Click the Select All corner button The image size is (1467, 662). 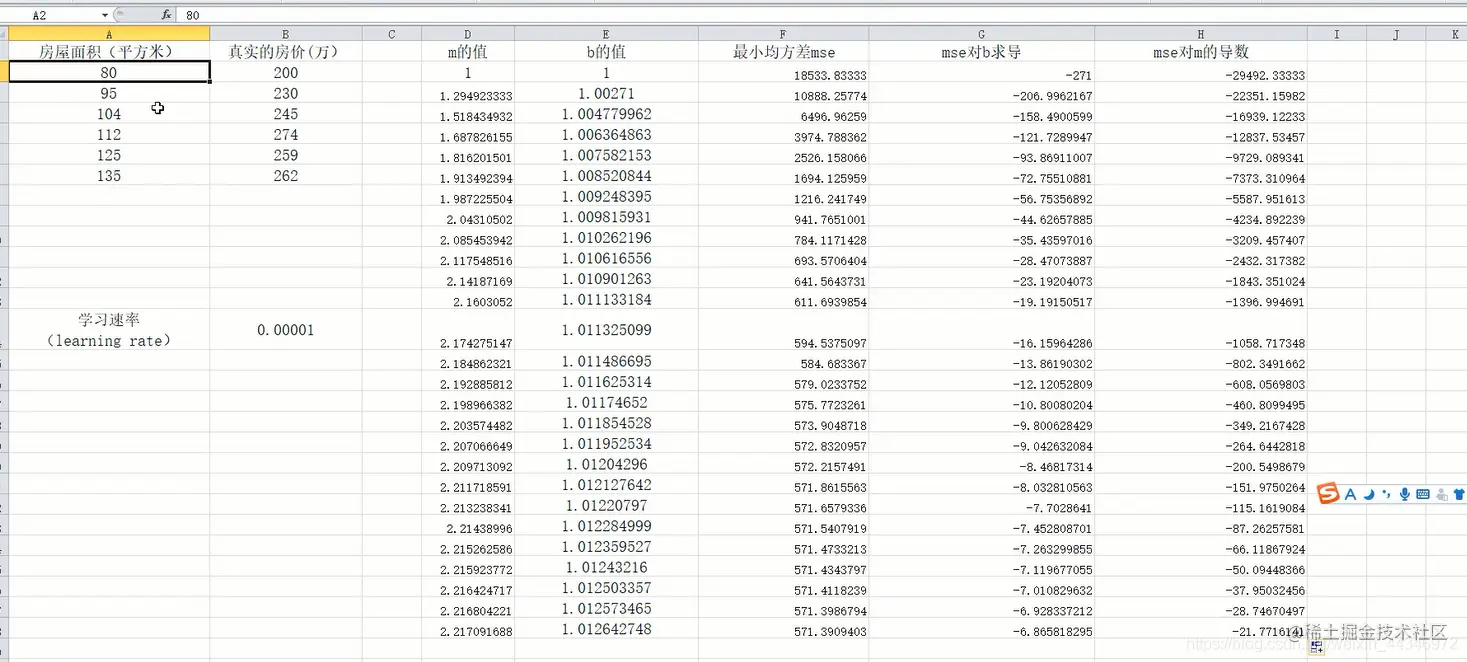coord(4,34)
